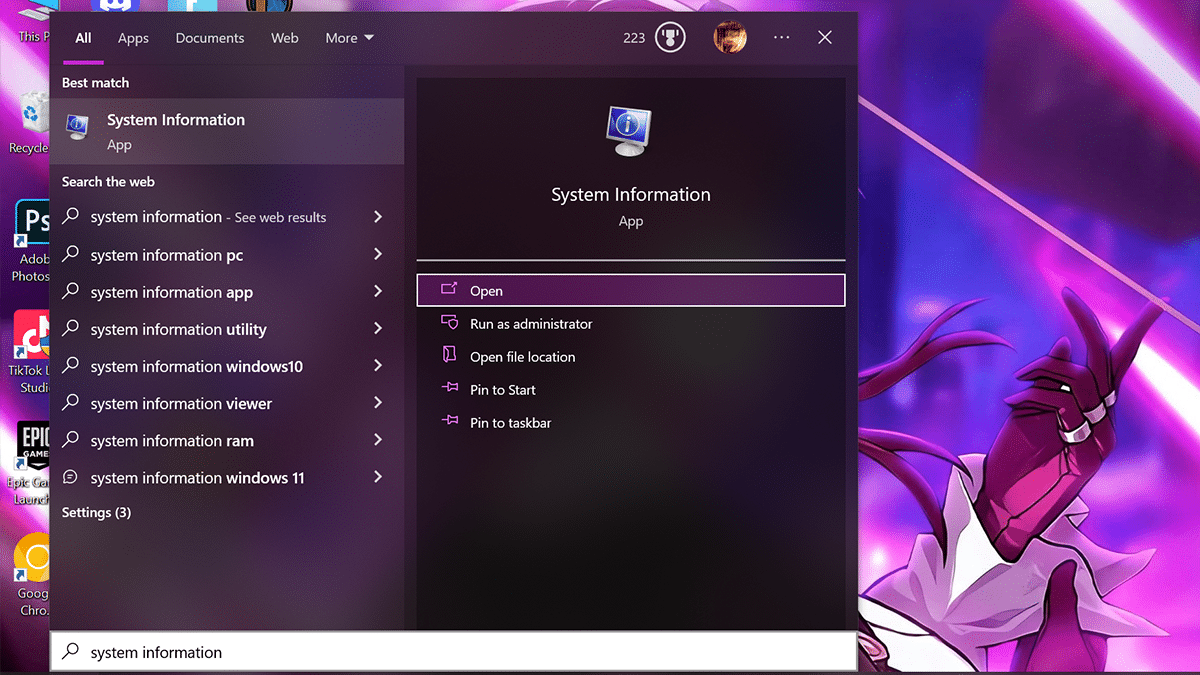The image size is (1200, 675).
Task: Click the rewards trophy badge icon
Action: click(x=669, y=38)
